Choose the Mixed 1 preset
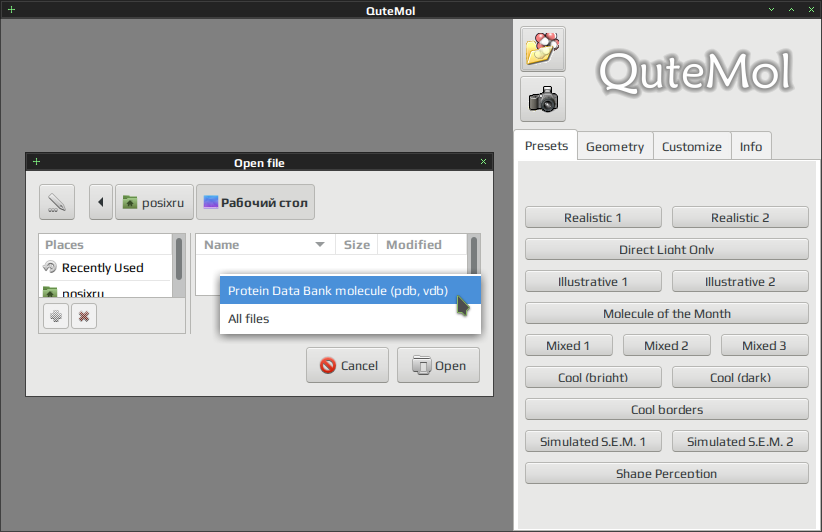This screenshot has width=822, height=532. pos(569,345)
